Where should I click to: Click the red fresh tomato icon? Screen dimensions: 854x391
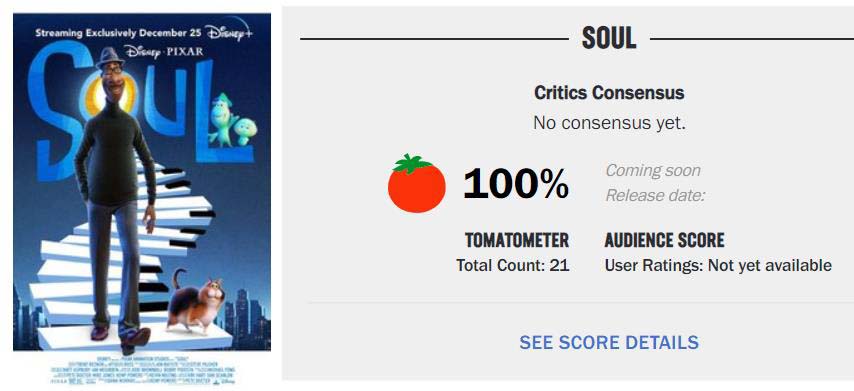pos(417,183)
